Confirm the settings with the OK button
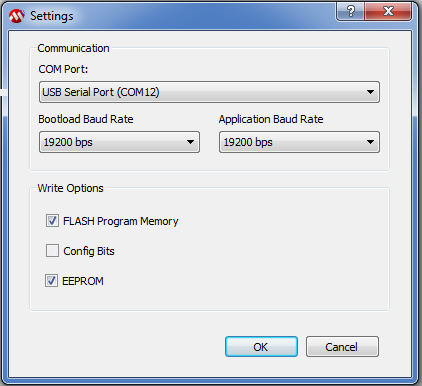The height and width of the screenshot is (386, 422). coord(261,347)
